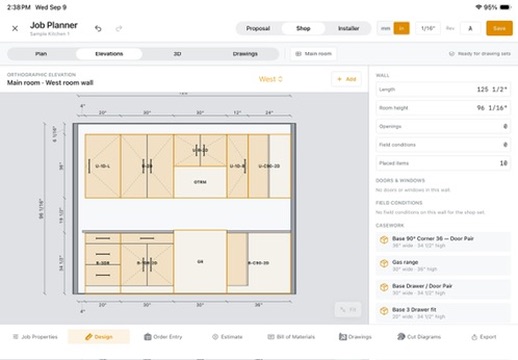518x360 pixels.
Task: Select the OTRM microwave in elevation
Action: pyautogui.click(x=200, y=182)
